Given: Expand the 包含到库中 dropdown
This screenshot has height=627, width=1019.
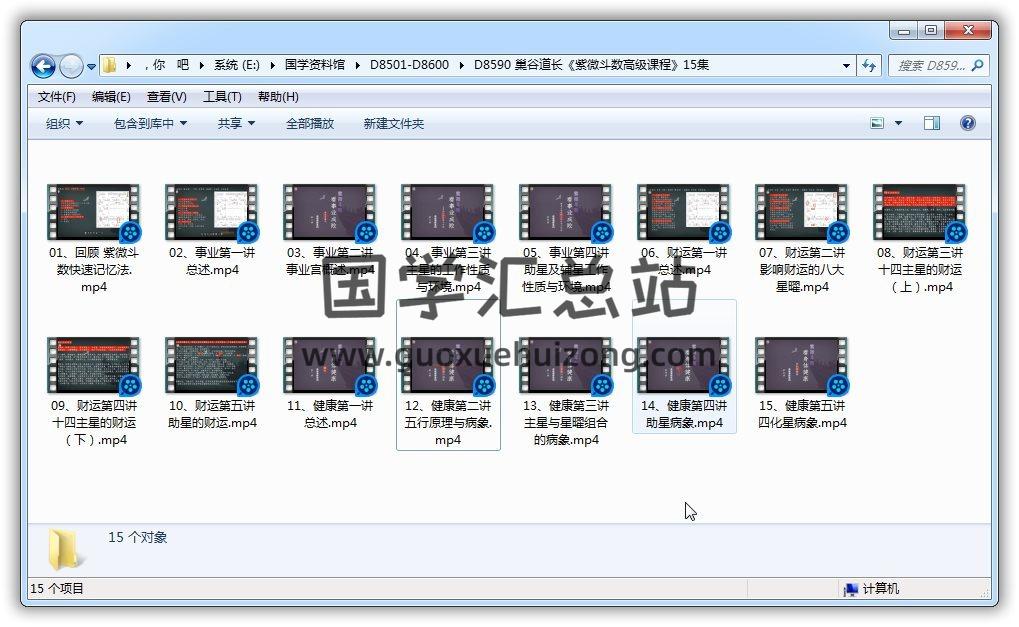Looking at the screenshot, I should pos(150,123).
